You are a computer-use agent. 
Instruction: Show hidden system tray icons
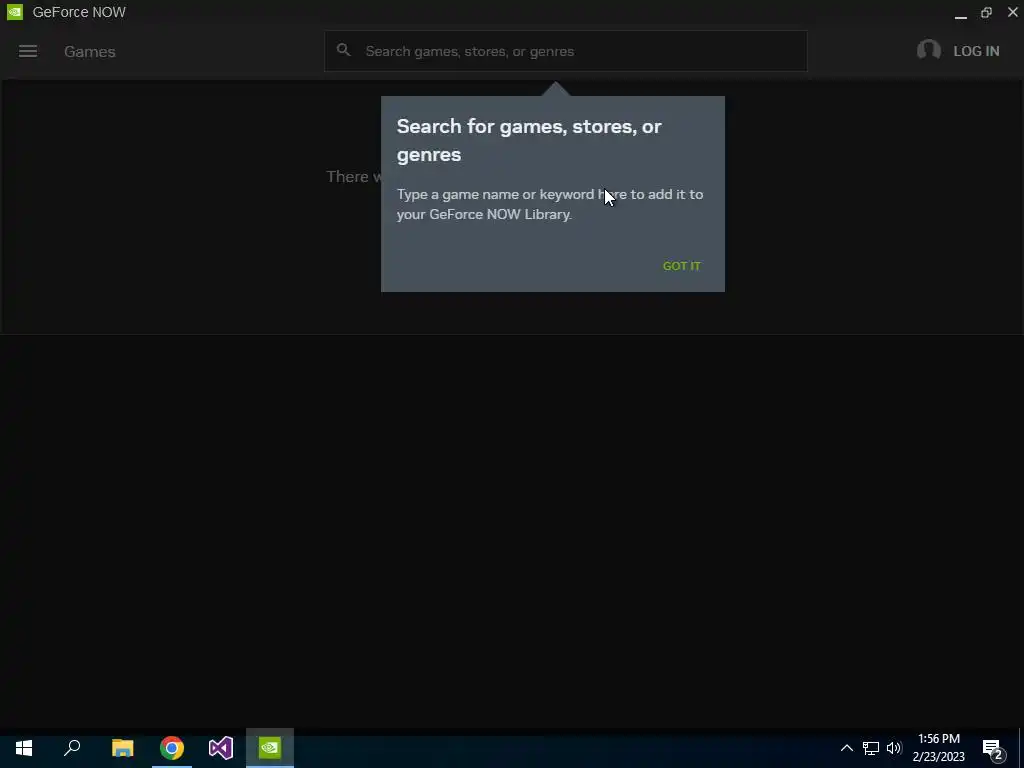click(x=846, y=748)
